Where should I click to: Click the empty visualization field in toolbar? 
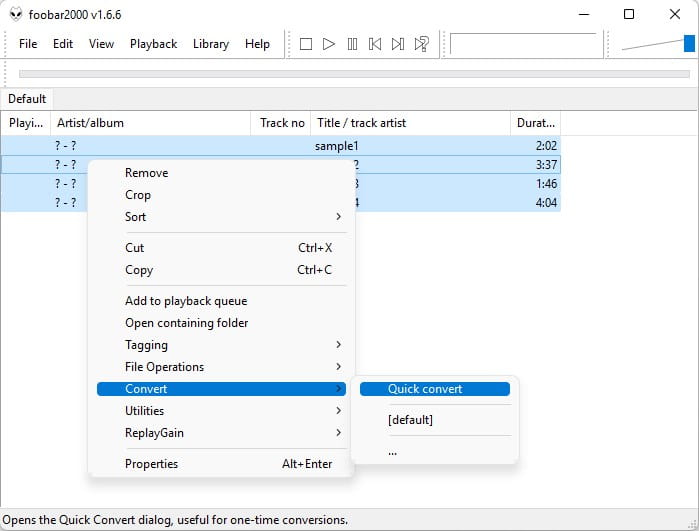pos(523,44)
